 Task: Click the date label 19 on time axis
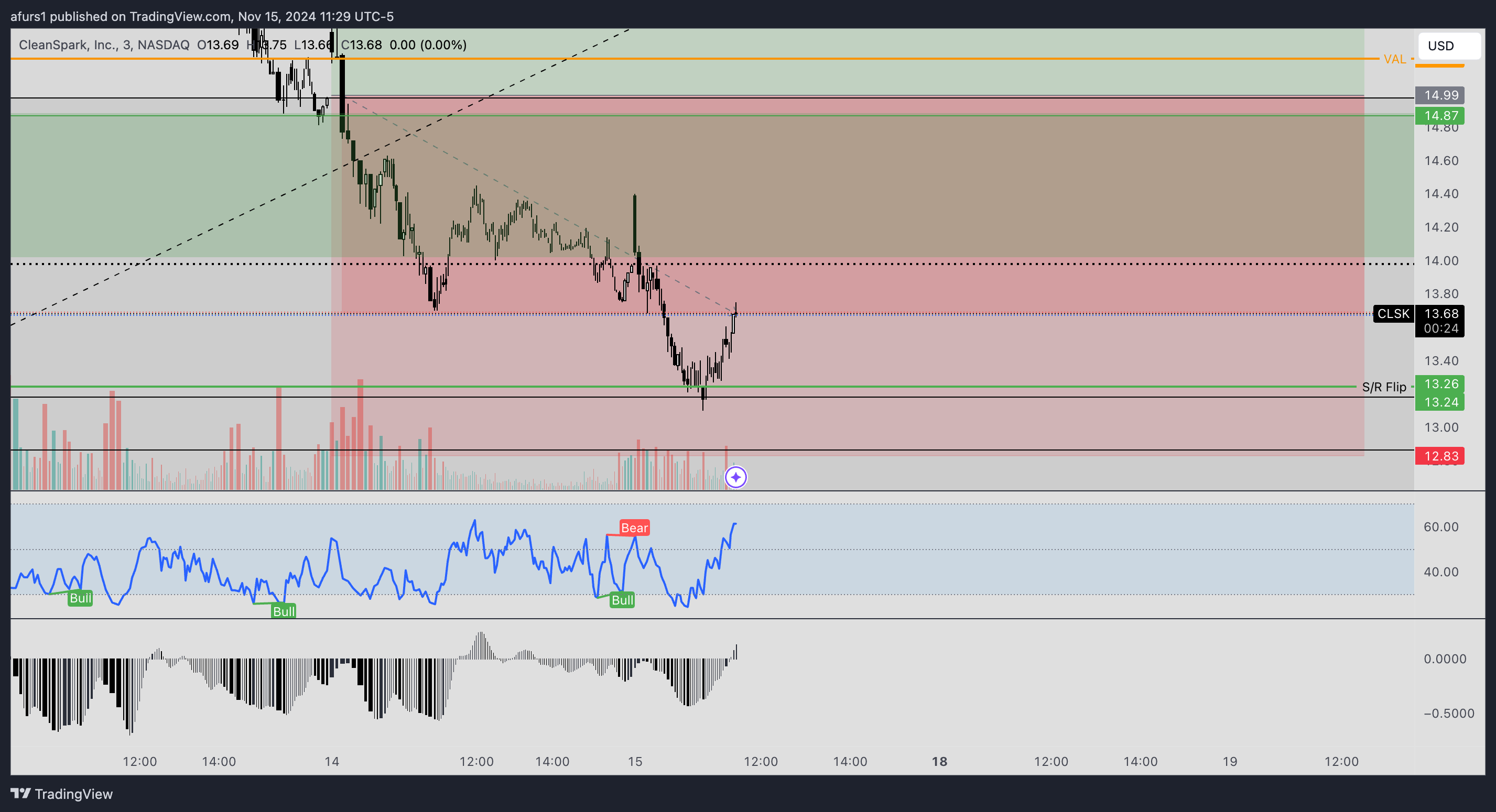click(x=1229, y=761)
